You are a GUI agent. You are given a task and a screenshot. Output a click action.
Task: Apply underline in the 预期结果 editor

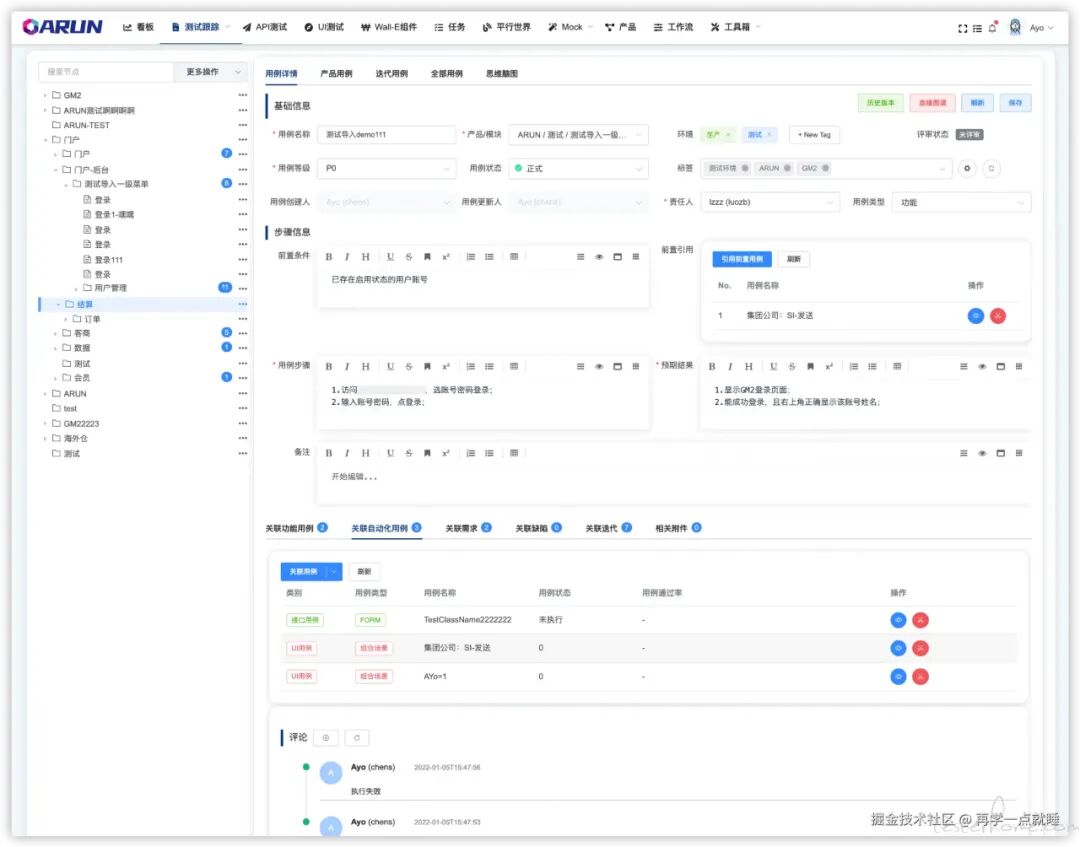(773, 366)
